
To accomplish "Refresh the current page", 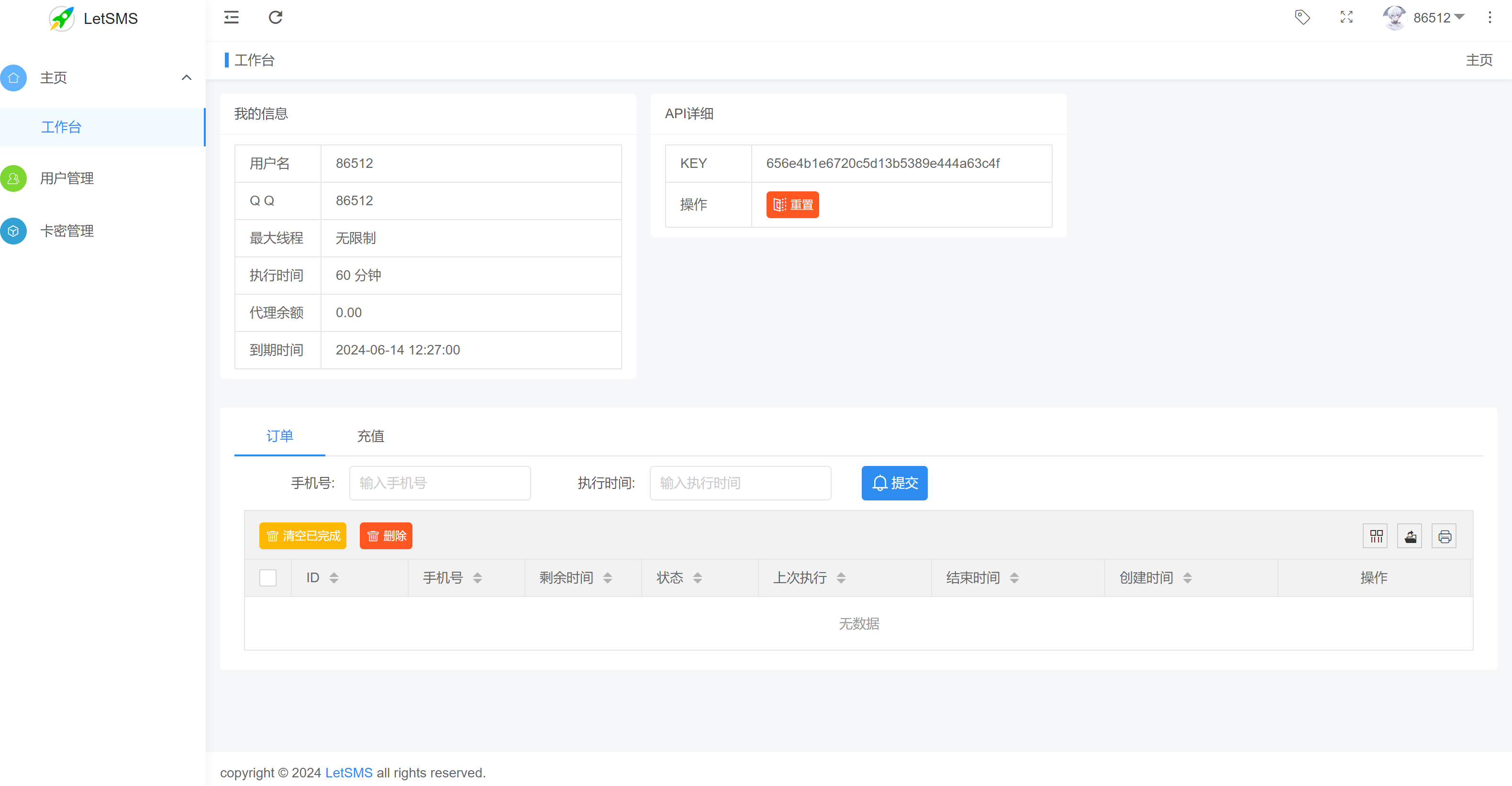I will tap(275, 18).
